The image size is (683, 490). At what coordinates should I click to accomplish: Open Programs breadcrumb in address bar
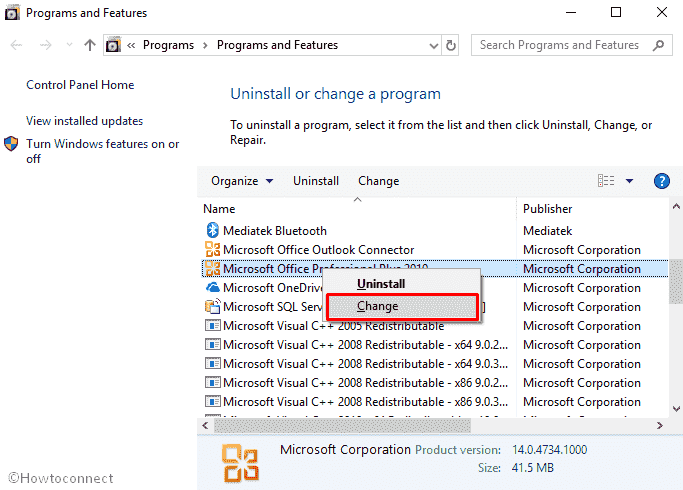(168, 45)
